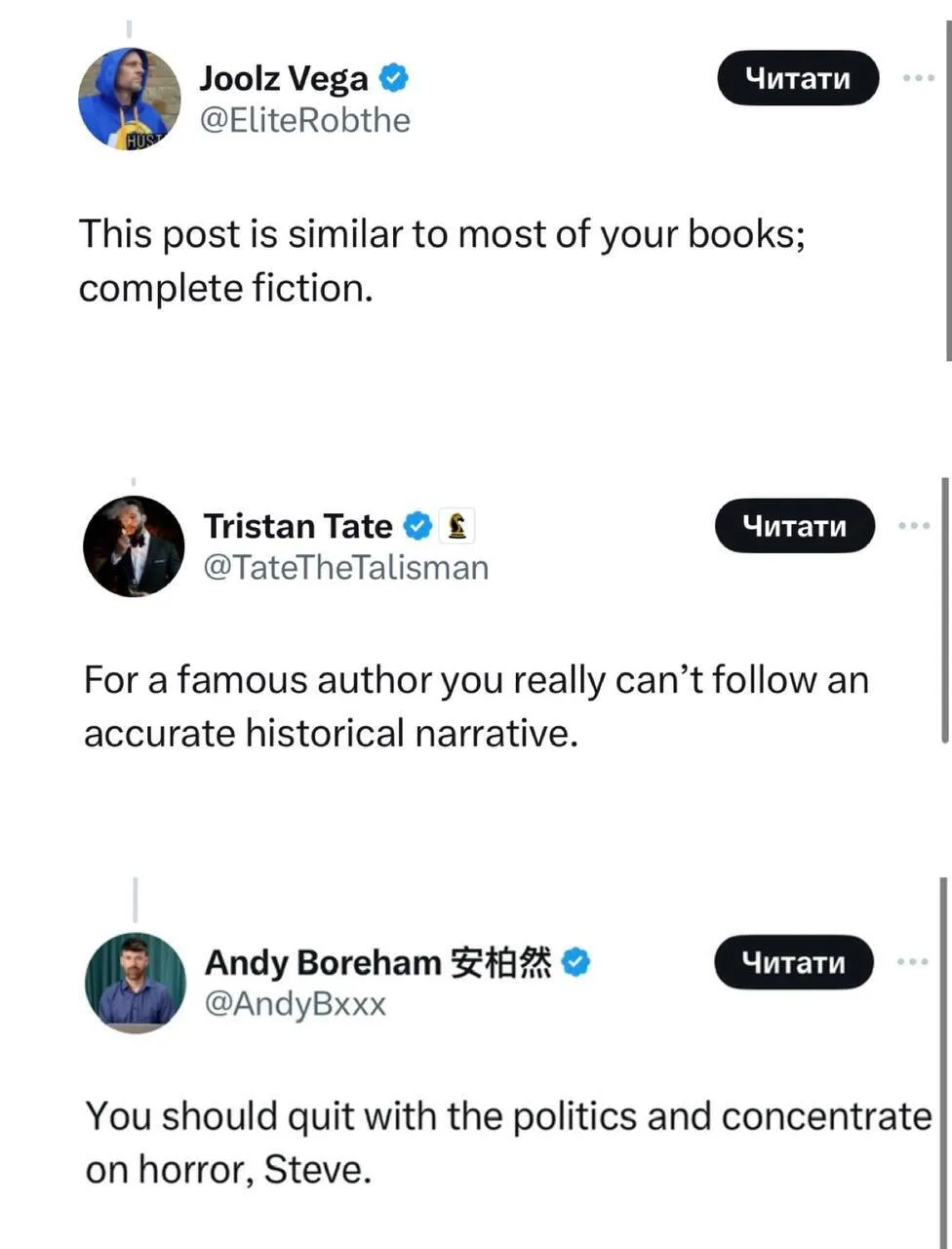Image resolution: width=952 pixels, height=1249 pixels.
Task: Open @EliteRobthe's profile via handle link
Action: pyautogui.click(x=305, y=120)
